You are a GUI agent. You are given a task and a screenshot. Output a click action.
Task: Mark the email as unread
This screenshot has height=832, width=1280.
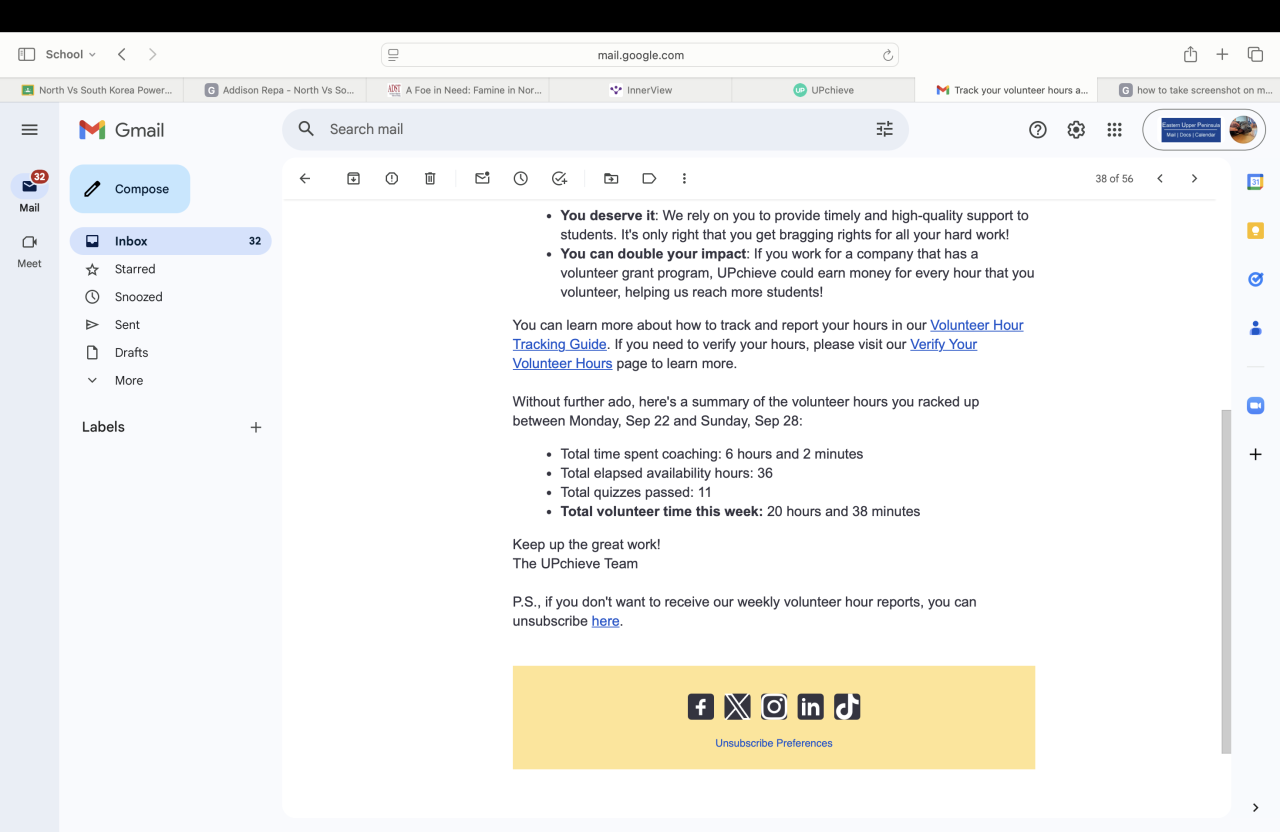(482, 179)
